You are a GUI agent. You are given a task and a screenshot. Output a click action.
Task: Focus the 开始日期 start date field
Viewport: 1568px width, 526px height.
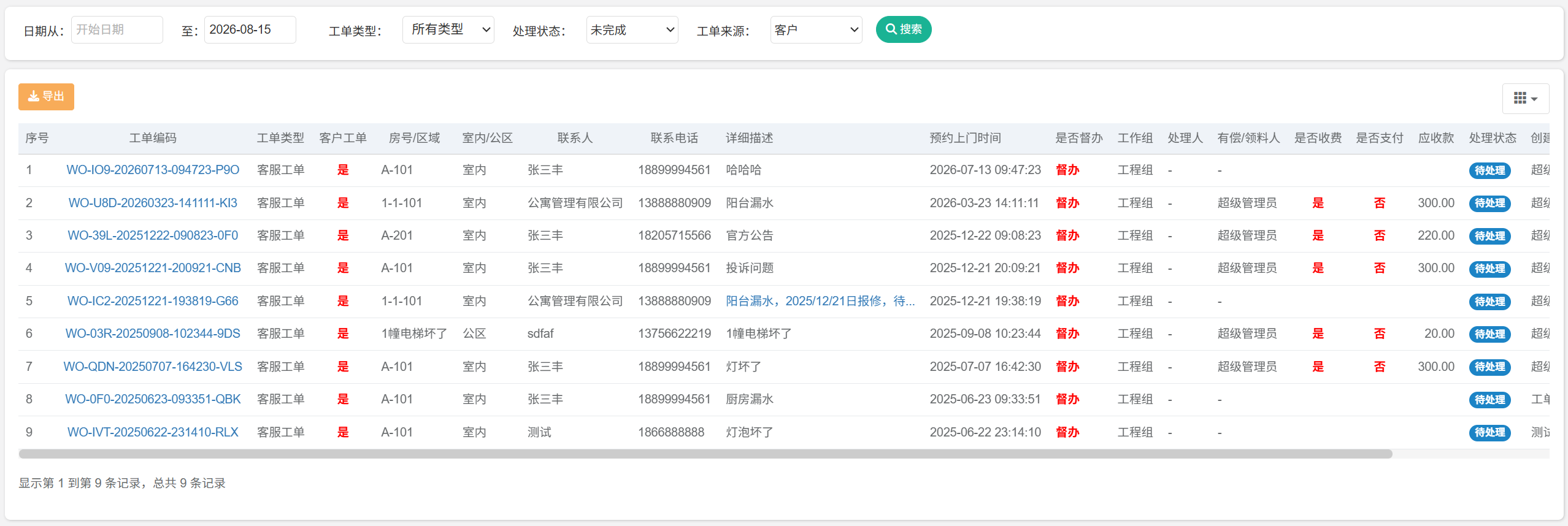point(117,29)
